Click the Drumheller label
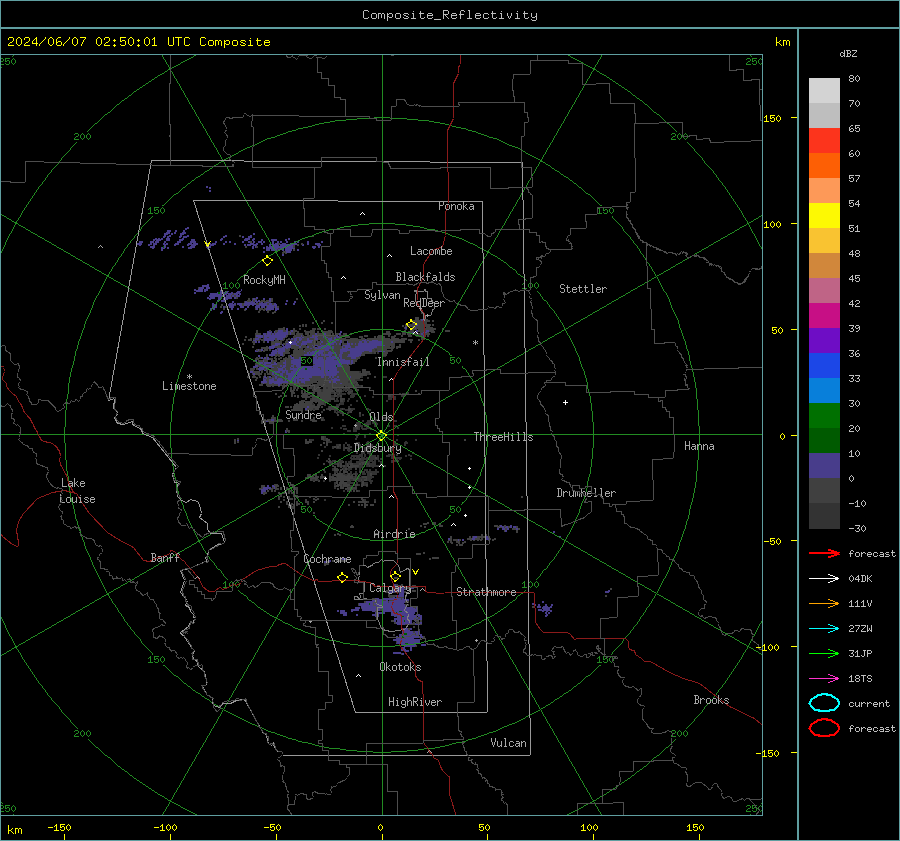The height and width of the screenshot is (841, 900). 586,493
